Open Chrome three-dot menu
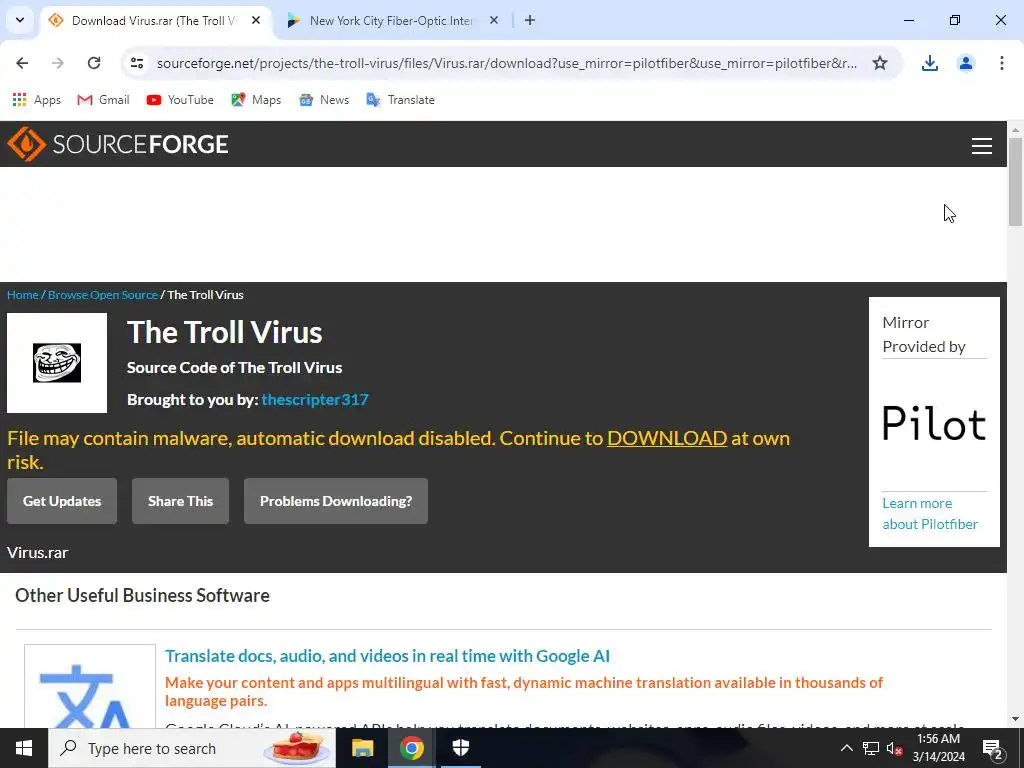Screen dimensions: 1024x768 coord(1001,63)
